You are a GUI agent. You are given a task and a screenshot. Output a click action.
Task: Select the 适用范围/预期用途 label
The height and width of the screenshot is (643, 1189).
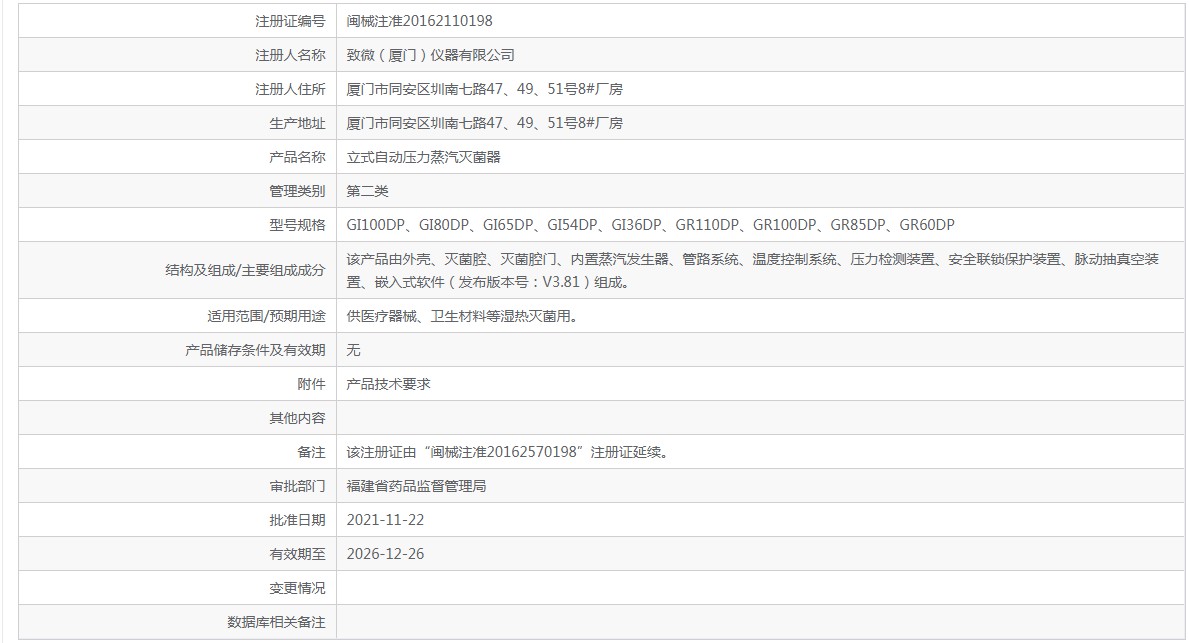click(266, 316)
